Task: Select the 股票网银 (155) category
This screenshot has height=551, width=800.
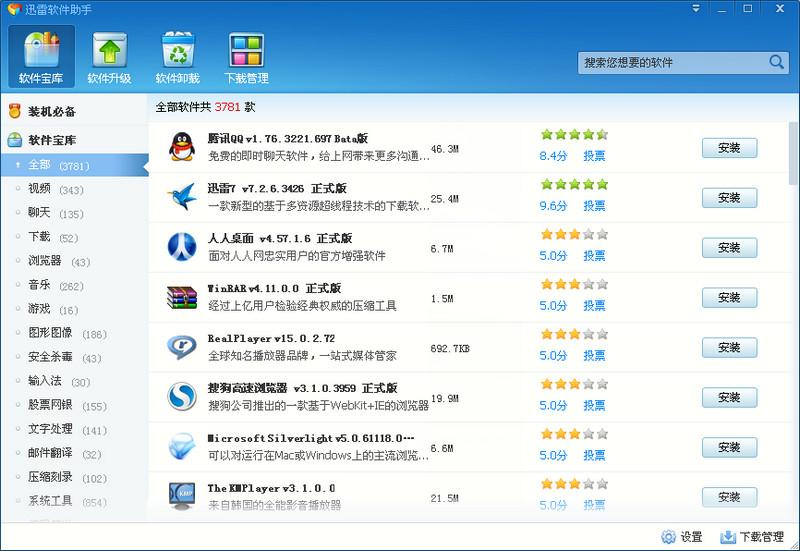Action: [74, 406]
